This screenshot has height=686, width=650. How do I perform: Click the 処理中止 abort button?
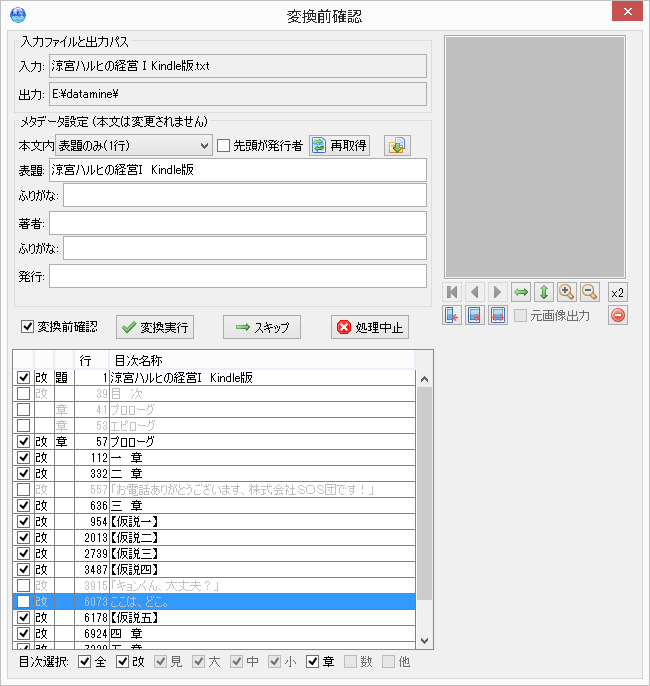(x=369, y=327)
